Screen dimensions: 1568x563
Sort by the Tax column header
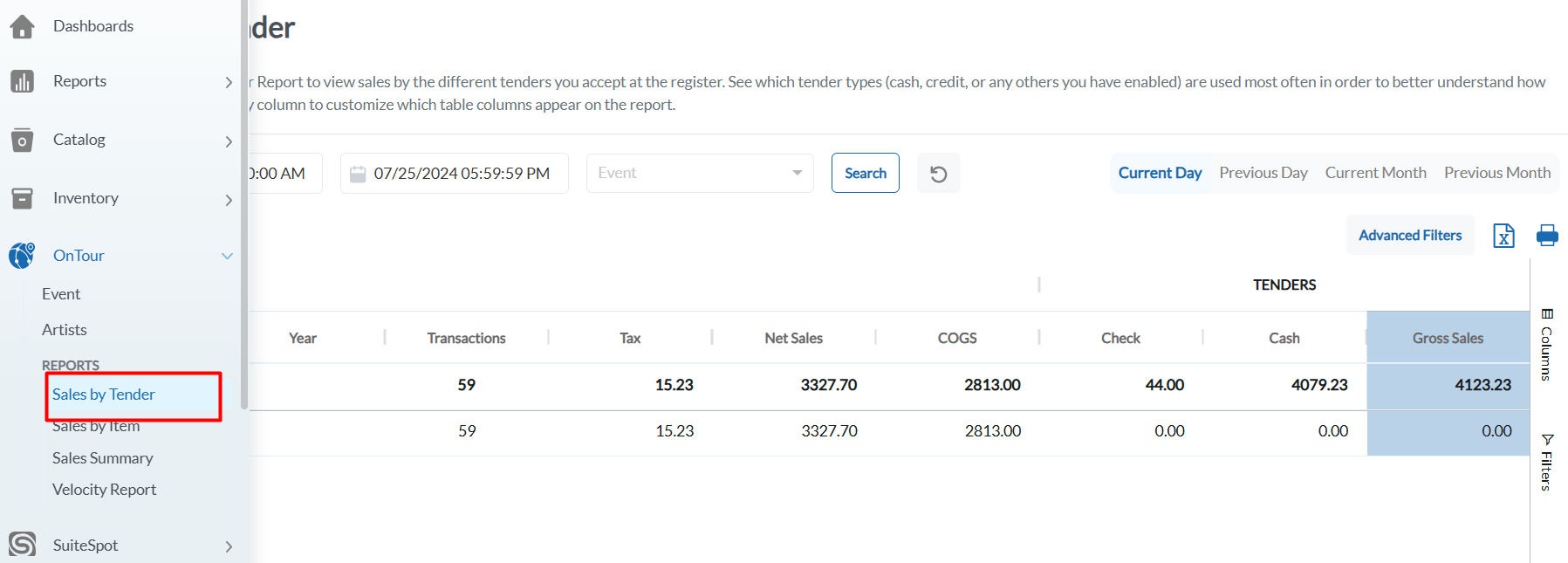(631, 338)
